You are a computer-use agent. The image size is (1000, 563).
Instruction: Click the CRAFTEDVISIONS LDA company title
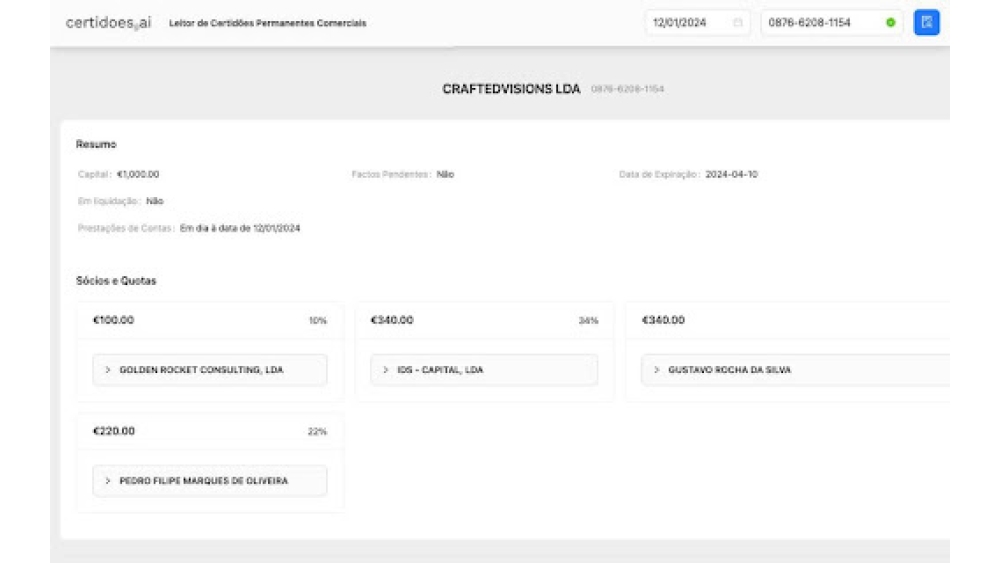tap(511, 89)
